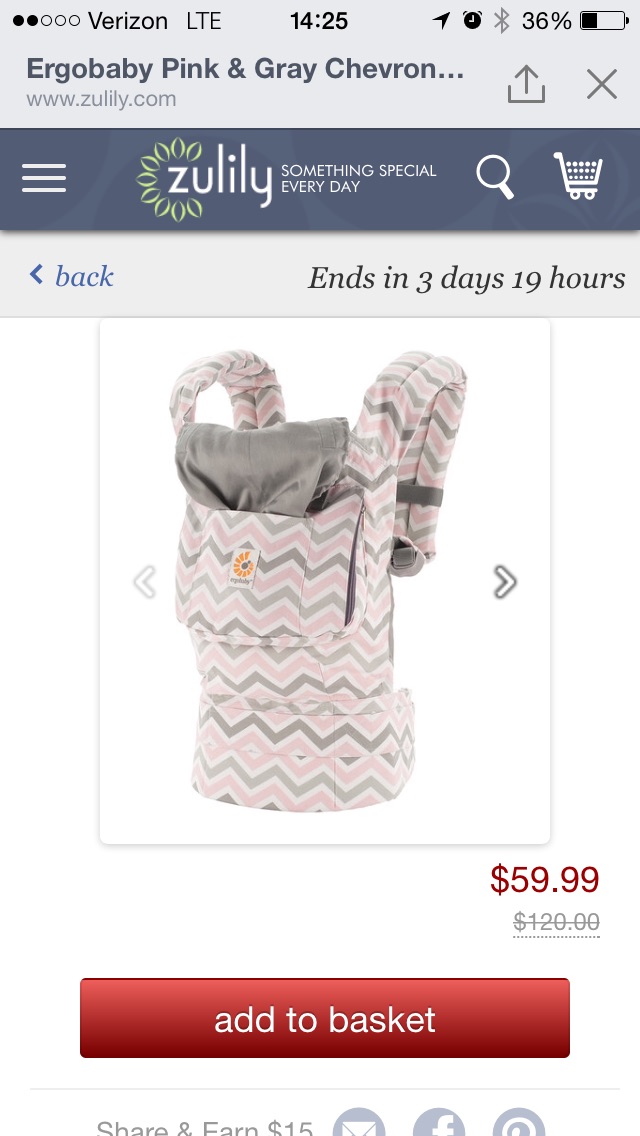The width and height of the screenshot is (640, 1136).
Task: Tap the page title Ergobaby Pink & Gray Chevron
Action: click(x=245, y=69)
